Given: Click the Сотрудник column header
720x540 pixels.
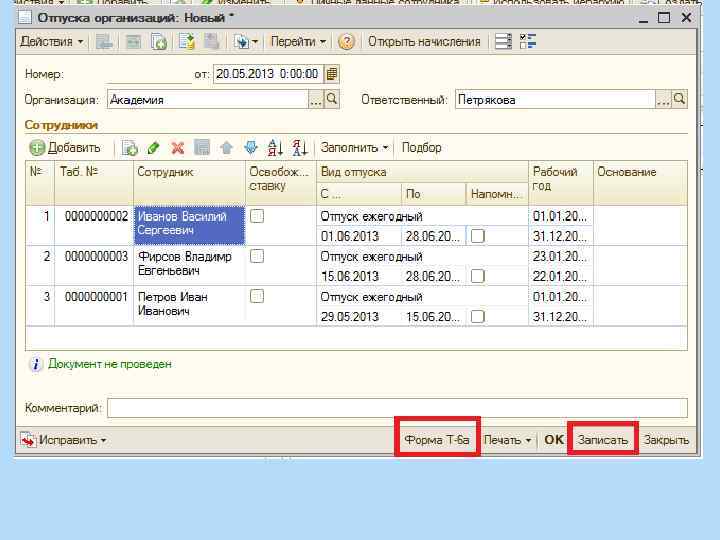Looking at the screenshot, I should tap(189, 183).
